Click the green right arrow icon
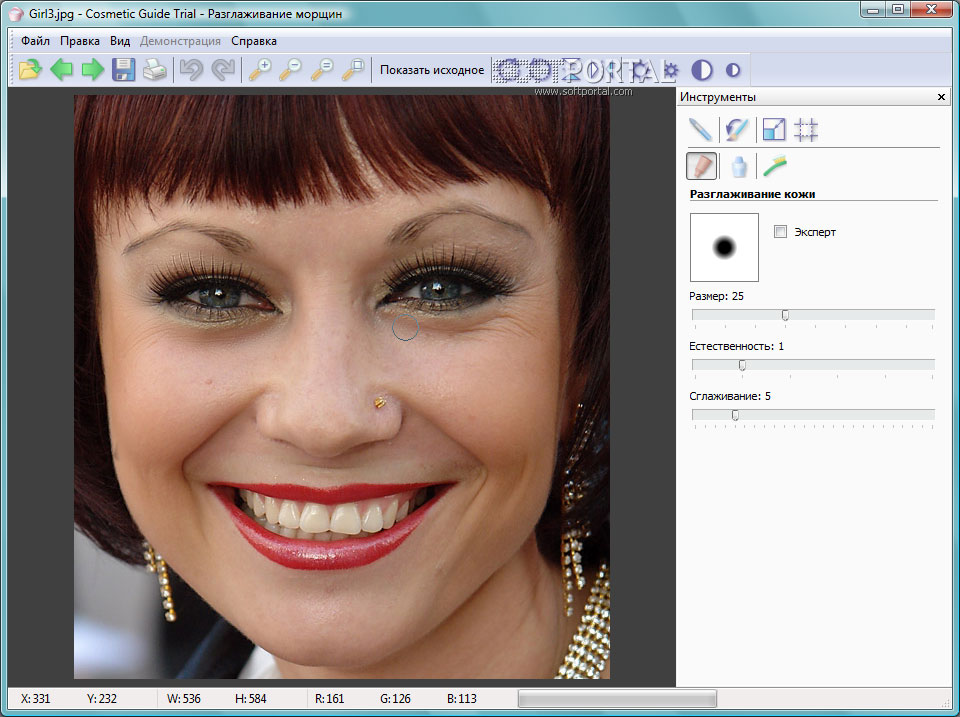This screenshot has height=717, width=960. point(93,70)
